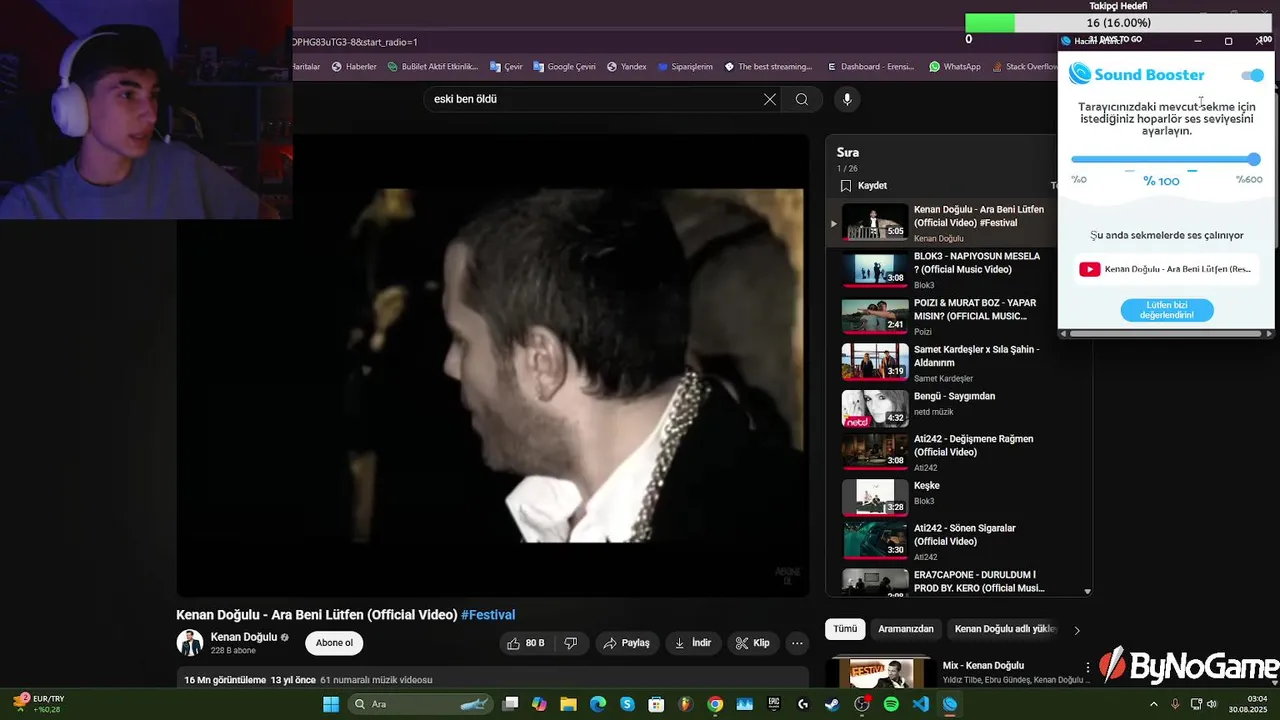Viewport: 1280px width, 720px height.
Task: Open File Explorer from the taskbar
Action: 569,704
